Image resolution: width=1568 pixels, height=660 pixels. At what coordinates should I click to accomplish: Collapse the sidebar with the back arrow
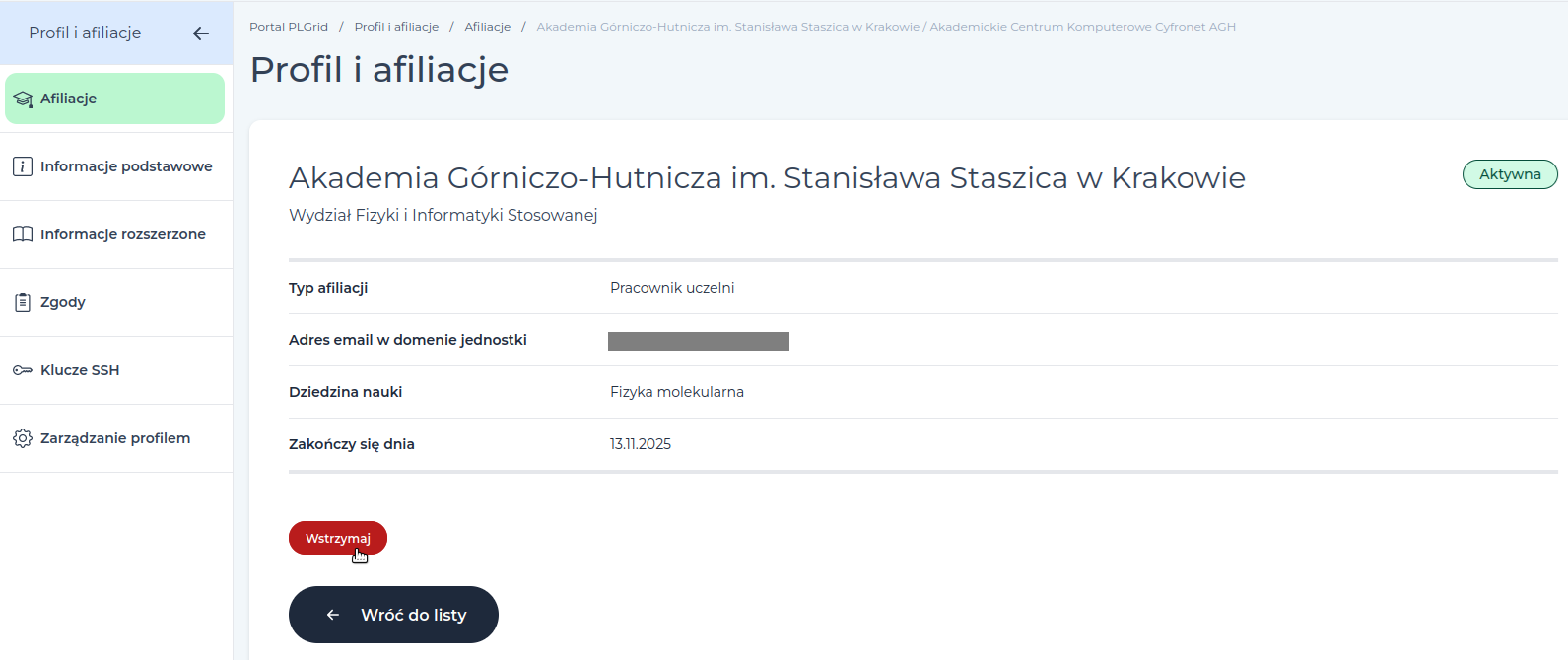point(201,33)
